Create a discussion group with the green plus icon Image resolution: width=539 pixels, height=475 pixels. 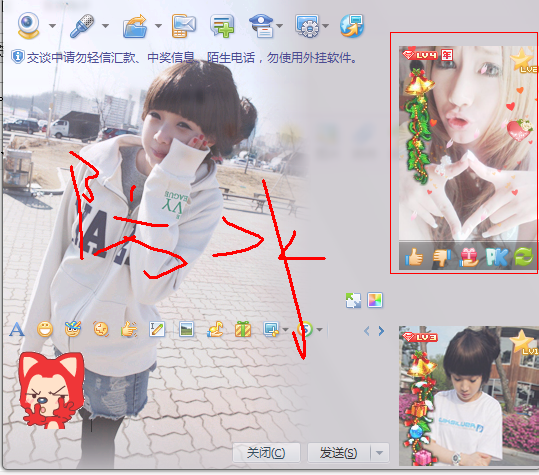[x=222, y=25]
